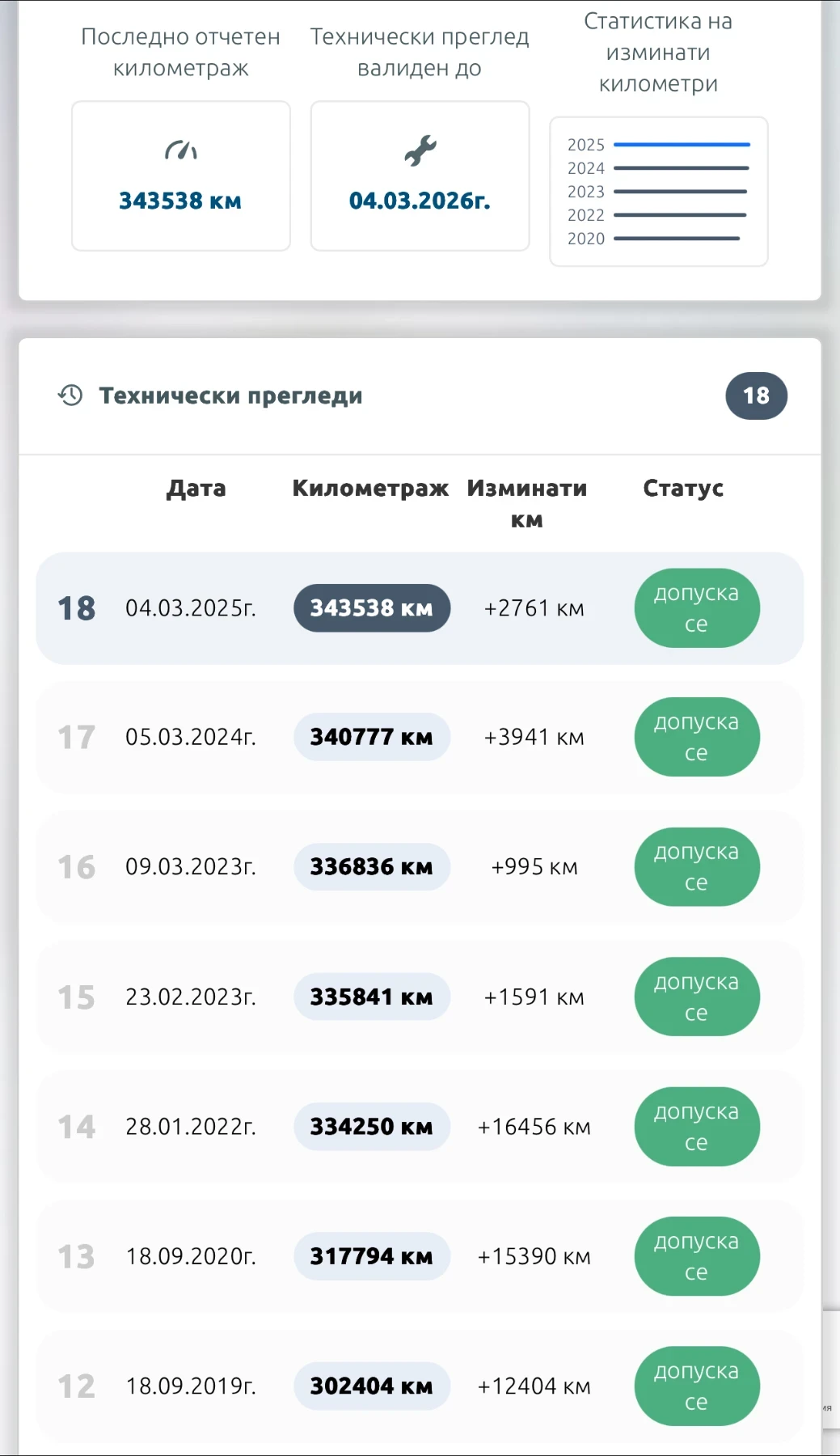Select inspection row 15 dated 23.02.2023

point(190,997)
